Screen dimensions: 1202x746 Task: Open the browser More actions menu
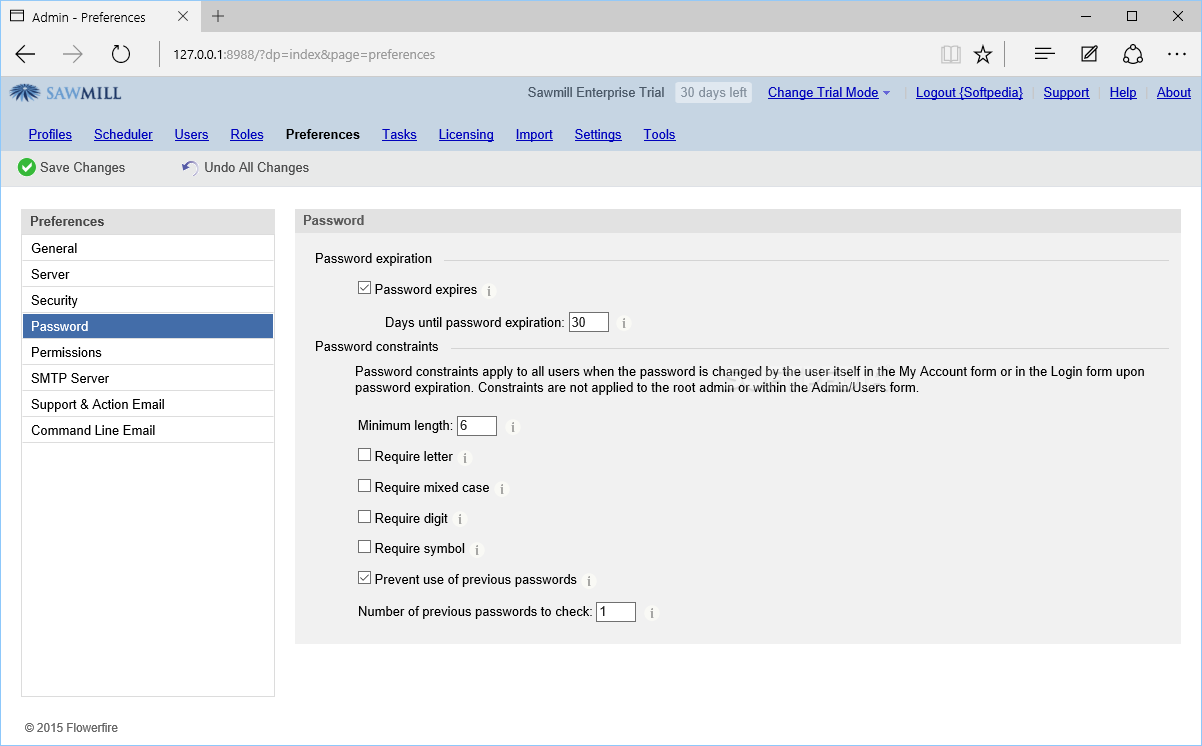pos(1177,54)
